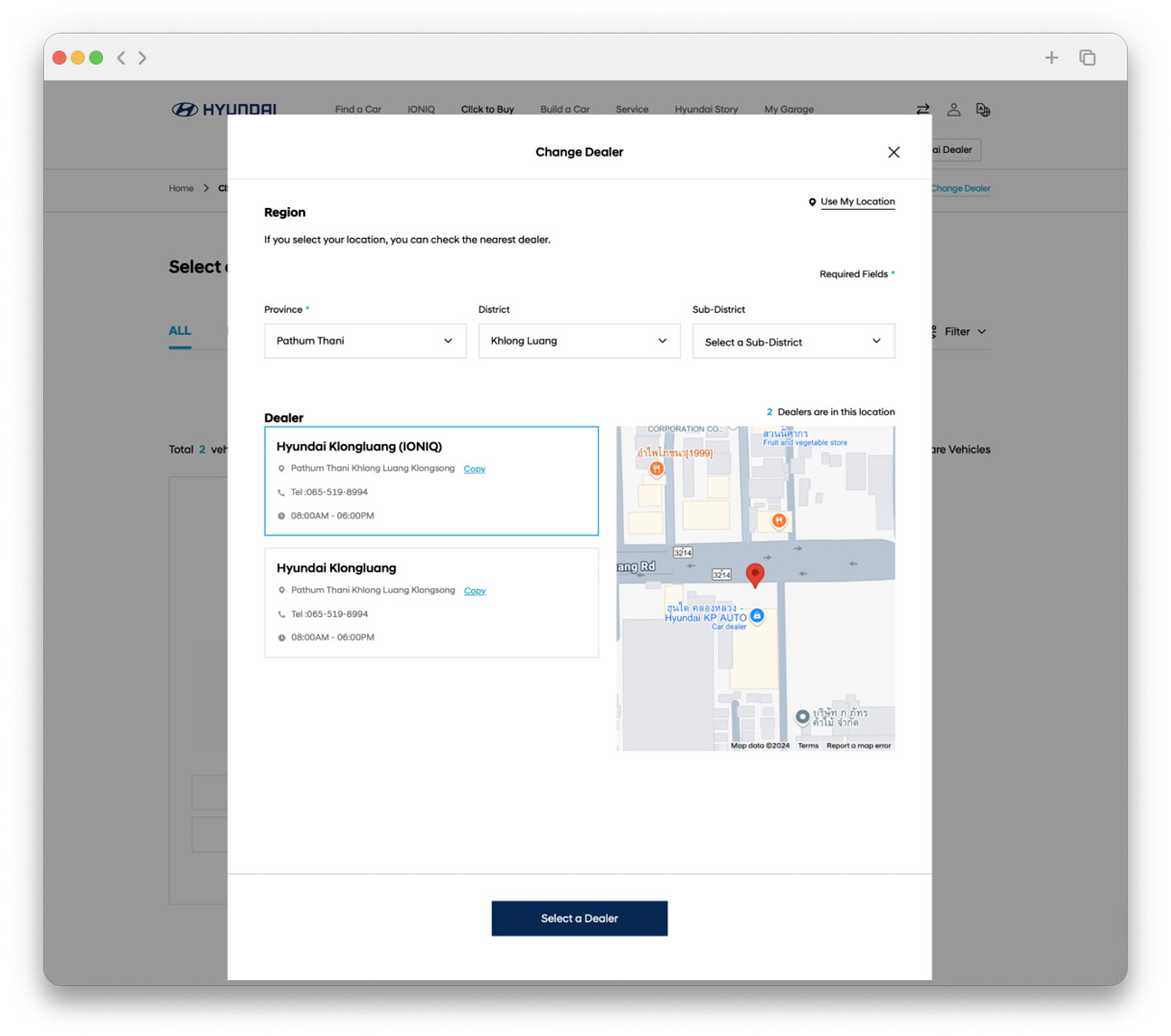The image size is (1171, 1036).
Task: Click the browser tab overview icon
Action: [1087, 58]
